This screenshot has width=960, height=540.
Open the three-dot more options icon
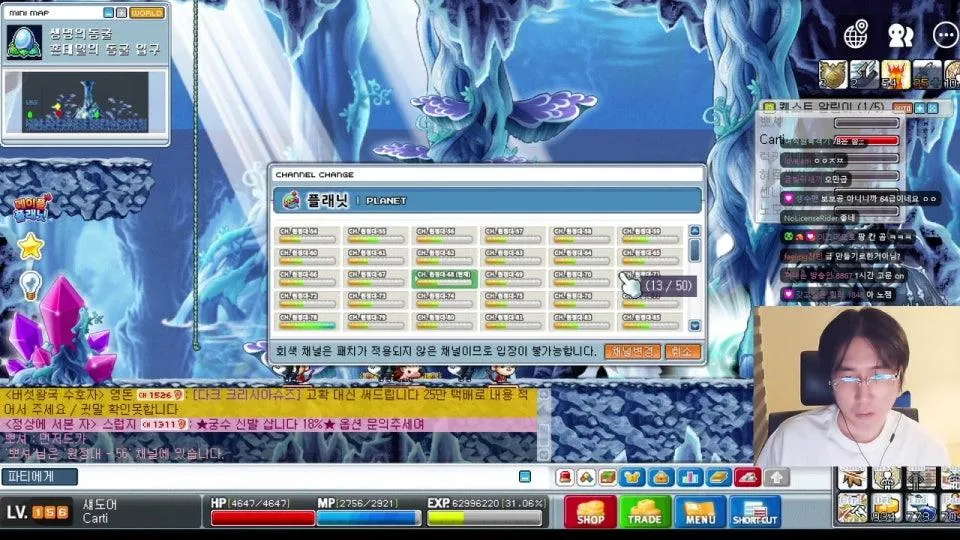tap(946, 35)
